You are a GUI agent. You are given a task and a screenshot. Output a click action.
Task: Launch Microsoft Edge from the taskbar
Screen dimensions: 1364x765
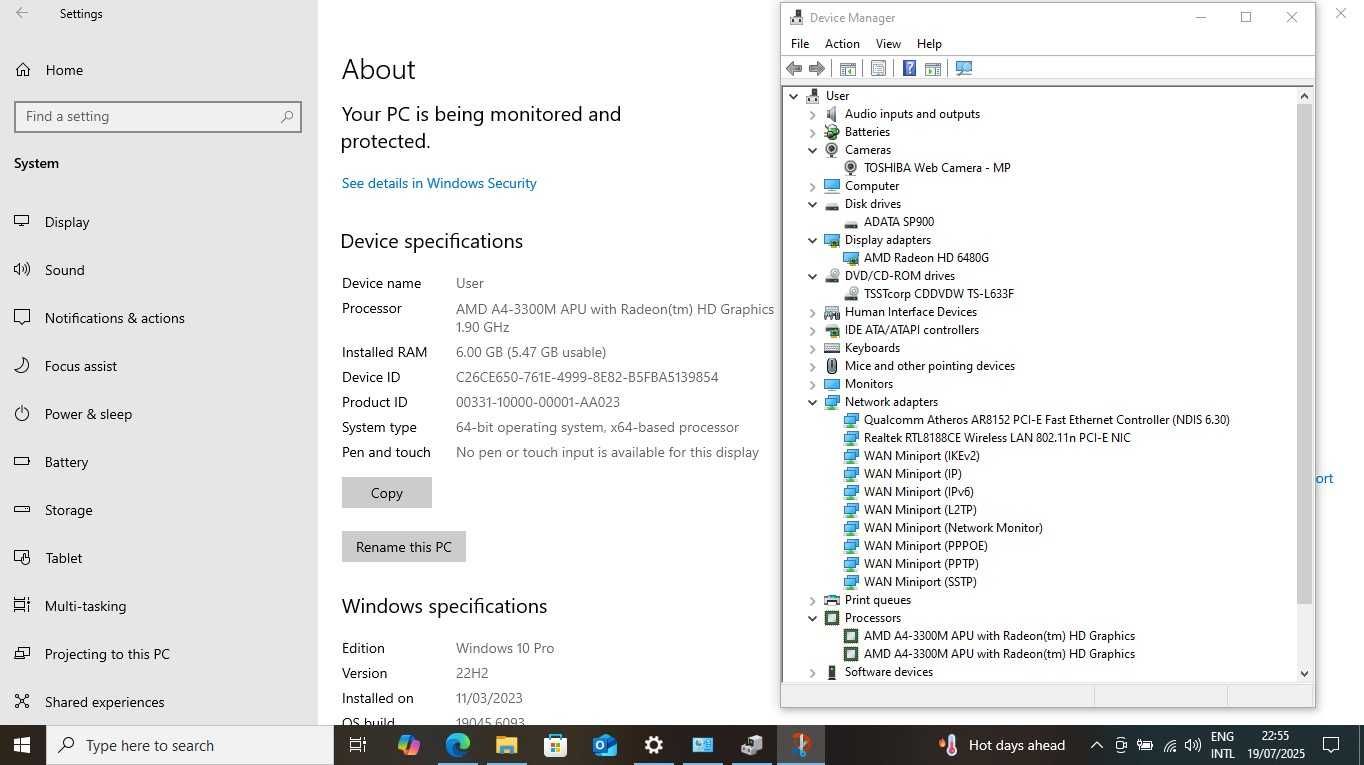point(457,745)
